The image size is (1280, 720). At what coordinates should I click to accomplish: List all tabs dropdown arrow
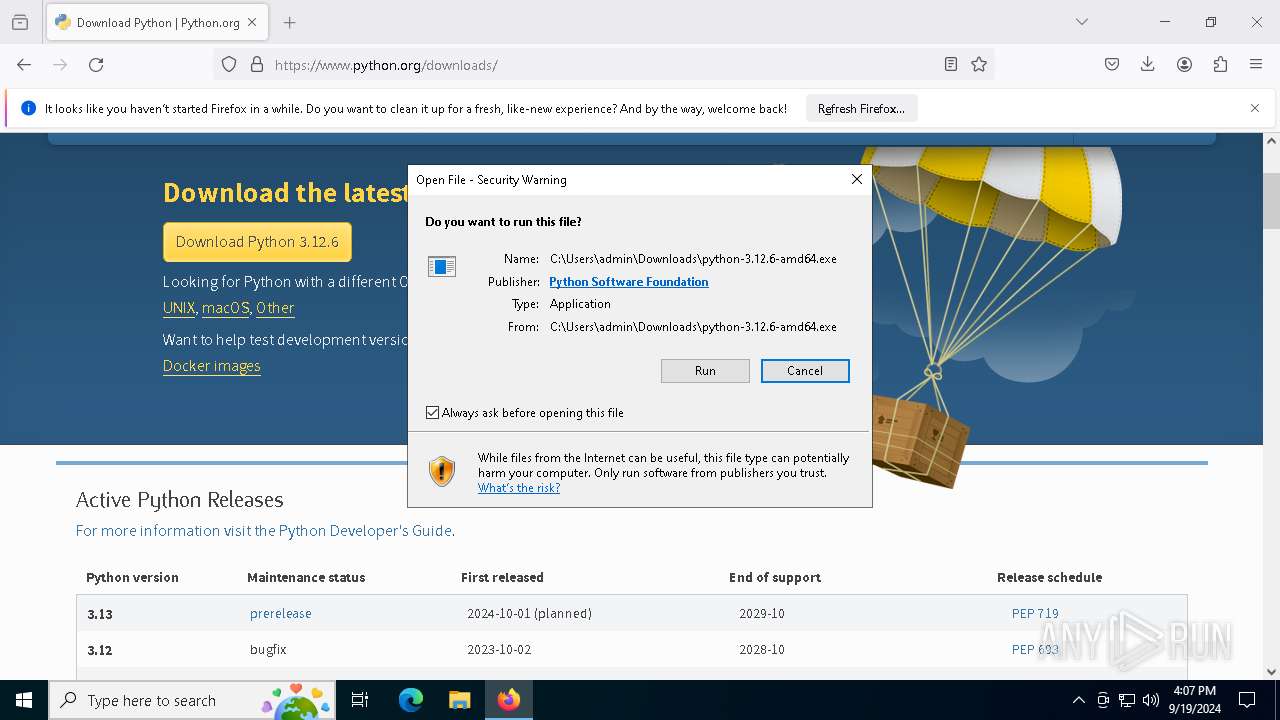click(1082, 22)
